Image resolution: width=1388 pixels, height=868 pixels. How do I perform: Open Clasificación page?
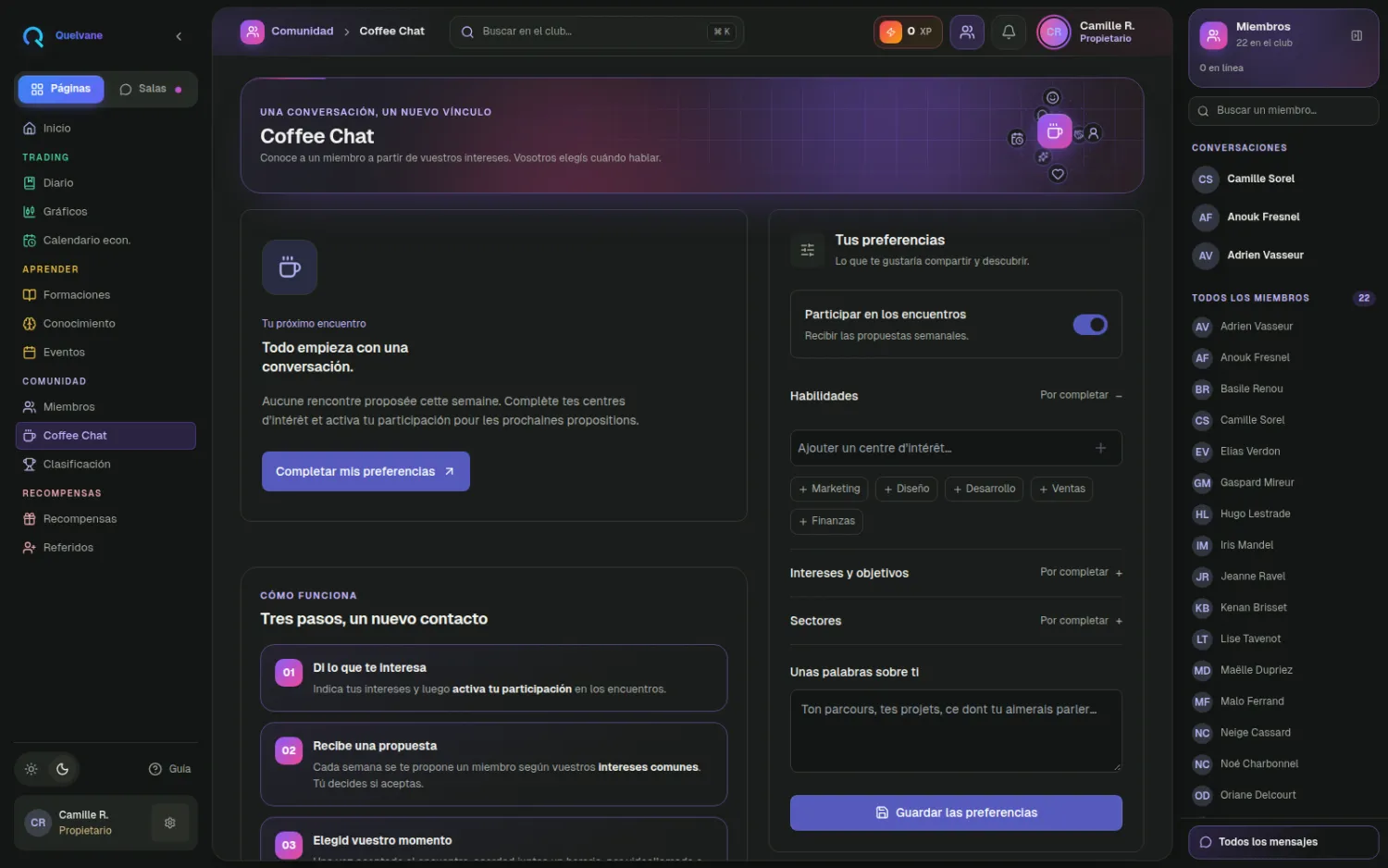pyautogui.click(x=105, y=465)
